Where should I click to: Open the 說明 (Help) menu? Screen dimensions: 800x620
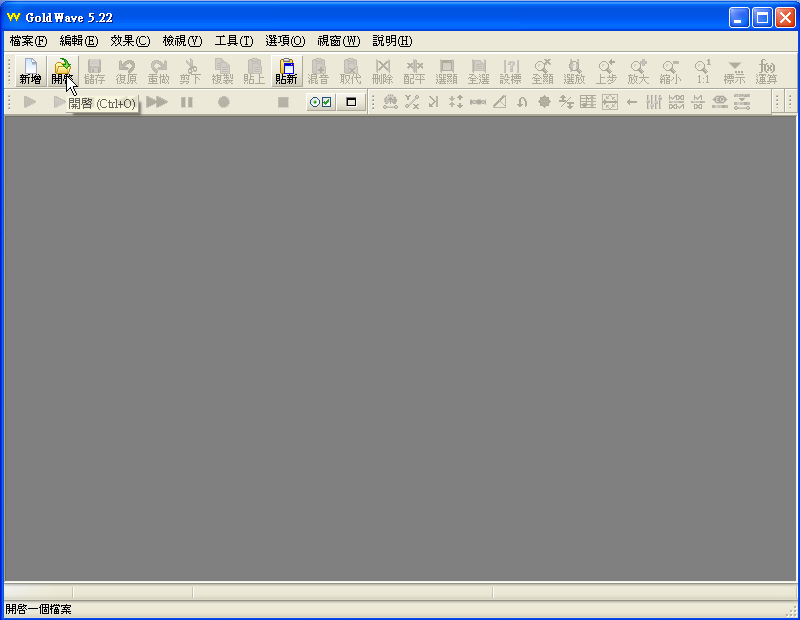[392, 41]
